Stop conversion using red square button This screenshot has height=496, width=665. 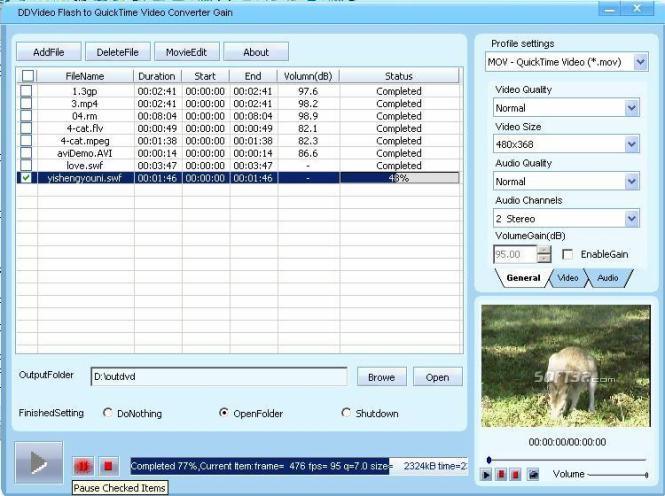(109, 466)
